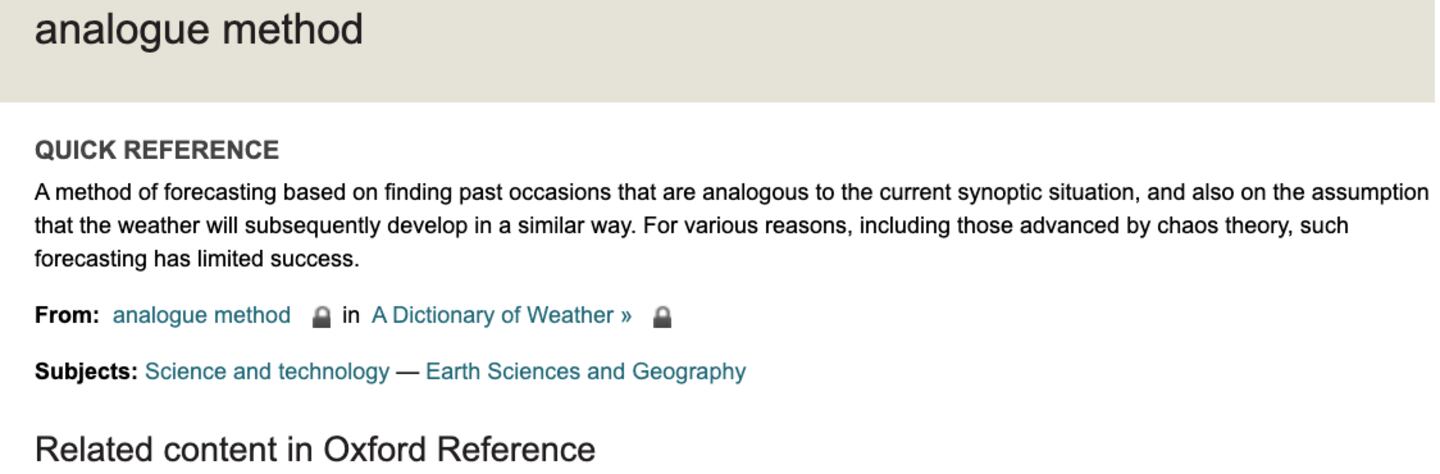The height and width of the screenshot is (474, 1440).
Task: Click the bold Subjects: label
Action: click(x=86, y=372)
